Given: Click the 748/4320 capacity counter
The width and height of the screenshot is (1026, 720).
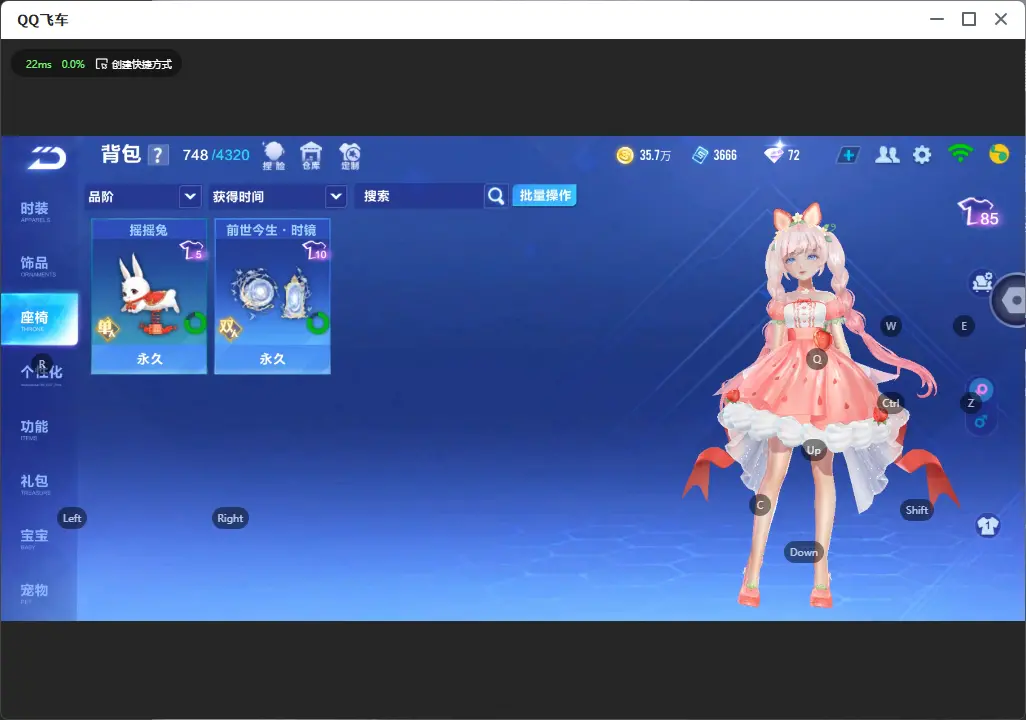Looking at the screenshot, I should point(216,155).
